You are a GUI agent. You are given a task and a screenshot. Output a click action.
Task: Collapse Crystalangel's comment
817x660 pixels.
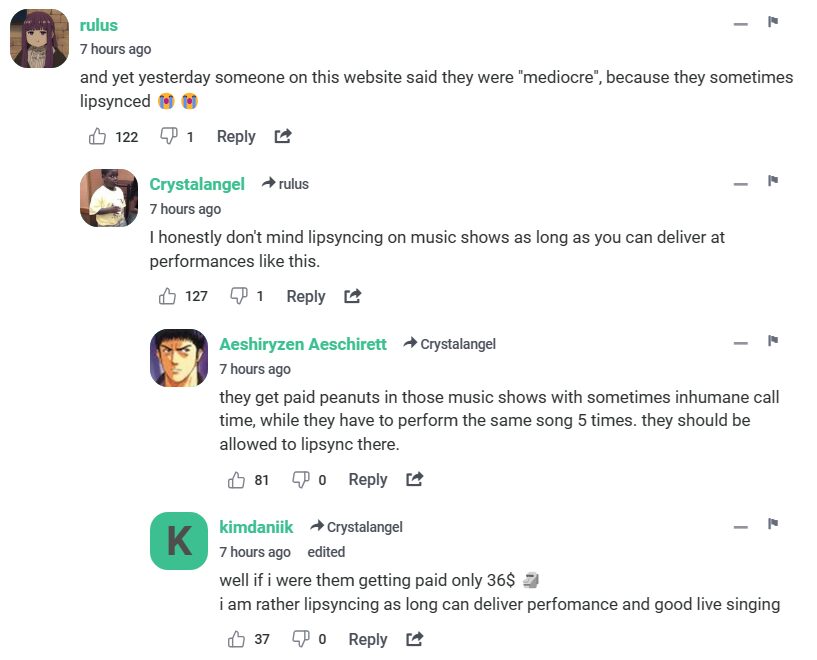pos(741,184)
